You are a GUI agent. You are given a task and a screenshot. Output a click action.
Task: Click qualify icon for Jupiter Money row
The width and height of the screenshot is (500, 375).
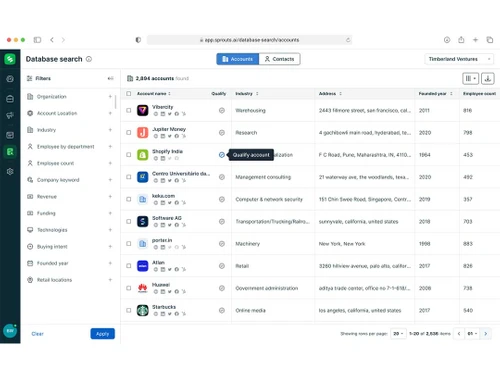(222, 133)
